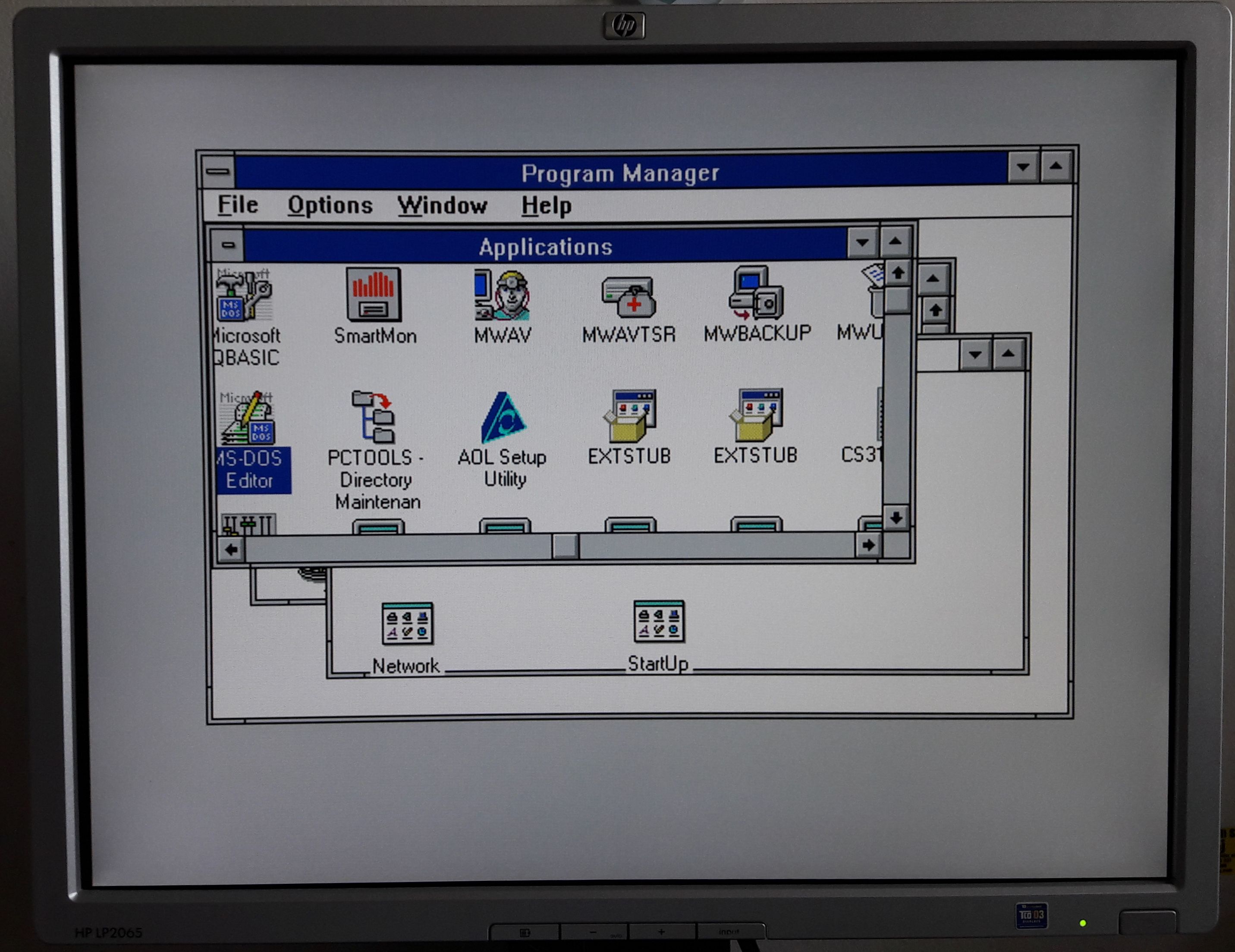
Task: Click the vertical scrollbar thumb in Applications
Action: point(897,300)
